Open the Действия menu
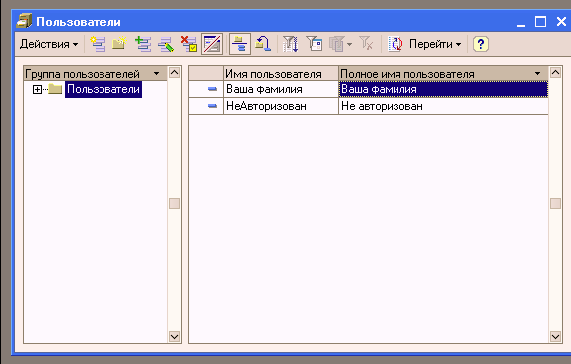The height and width of the screenshot is (364, 571). 49,44
